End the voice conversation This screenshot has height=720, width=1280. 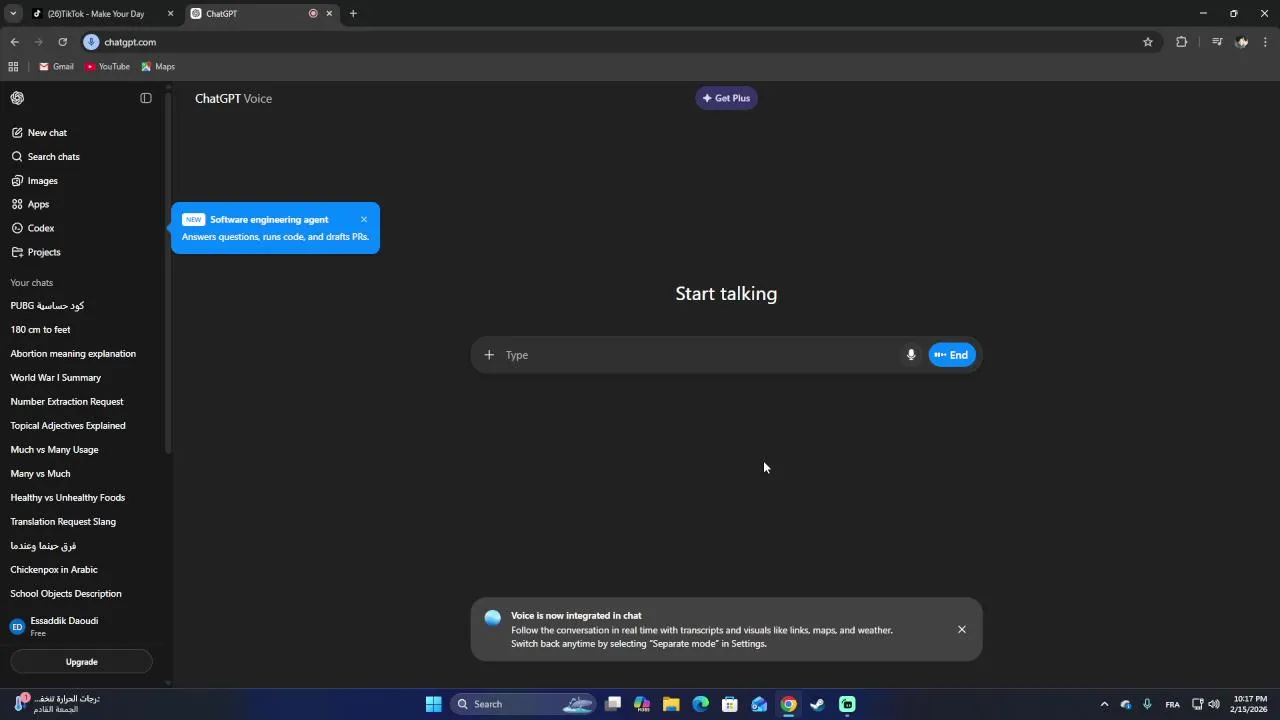click(x=952, y=355)
